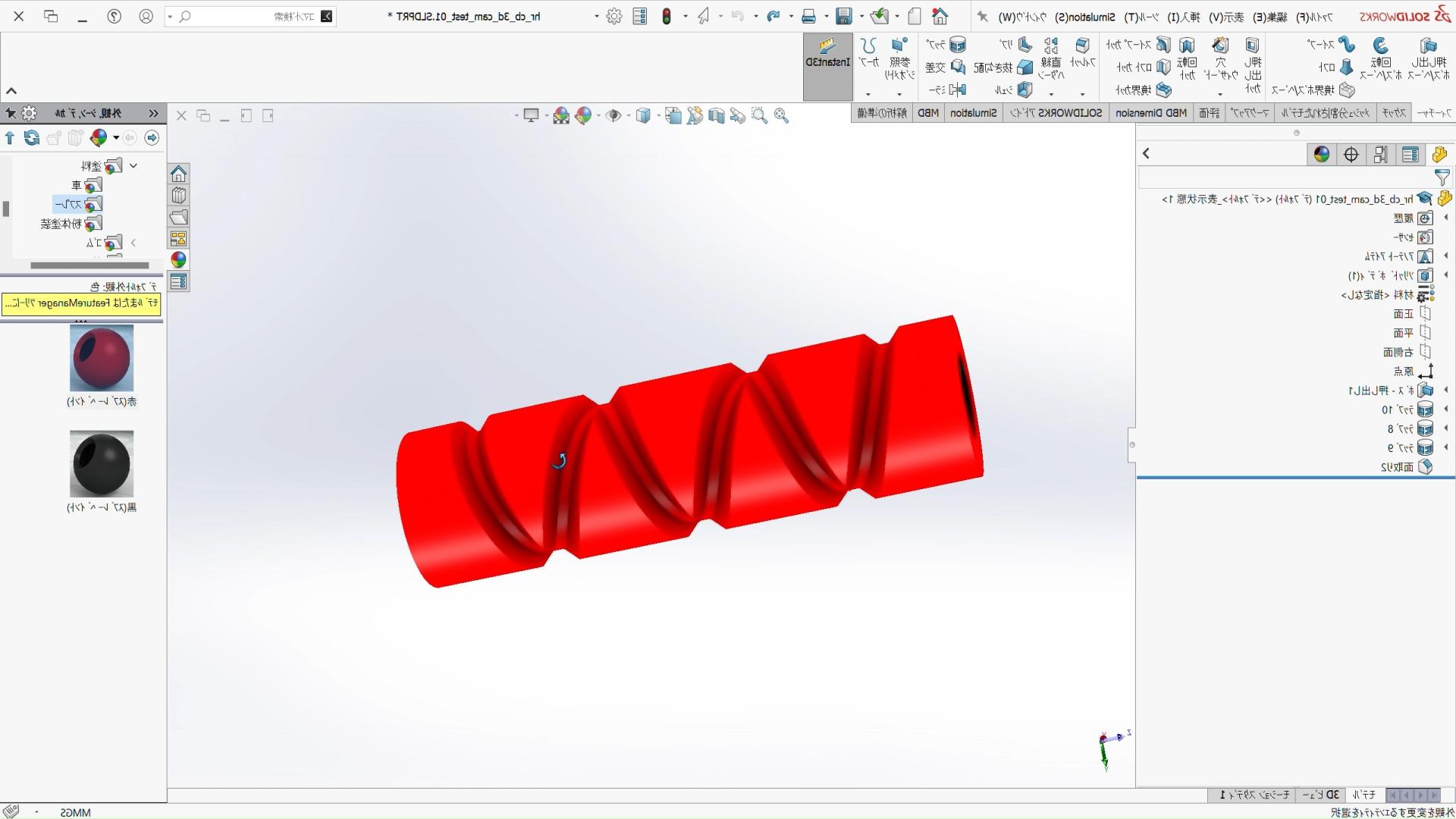
Task: Click the シェル (Shell) icon
Action: click(x=1025, y=90)
